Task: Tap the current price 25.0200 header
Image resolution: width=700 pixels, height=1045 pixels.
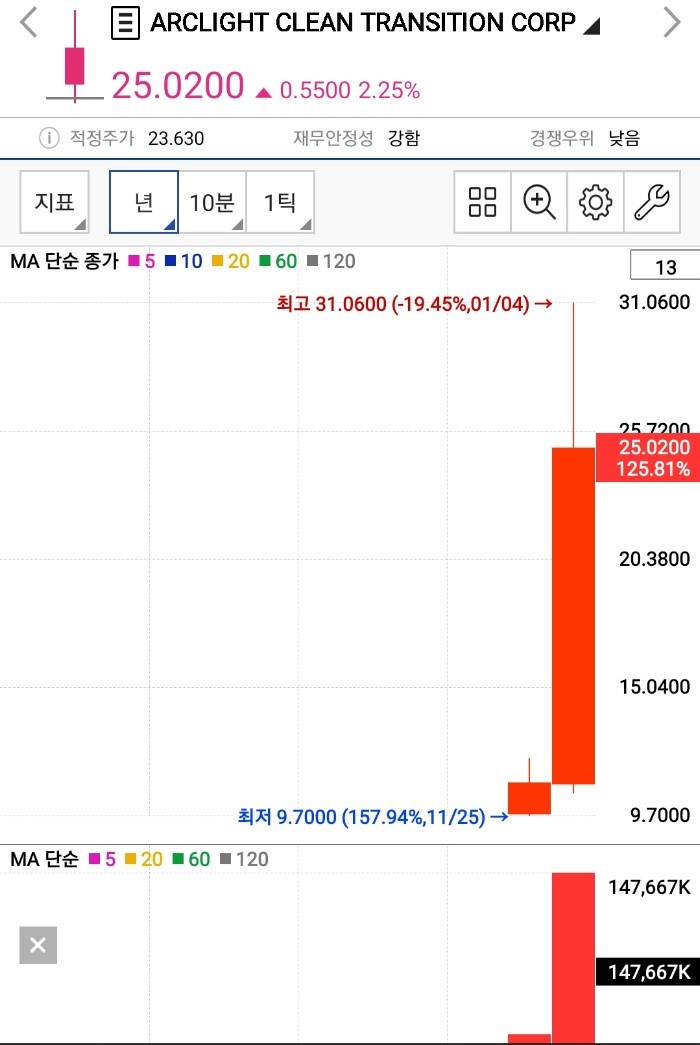Action: (178, 86)
